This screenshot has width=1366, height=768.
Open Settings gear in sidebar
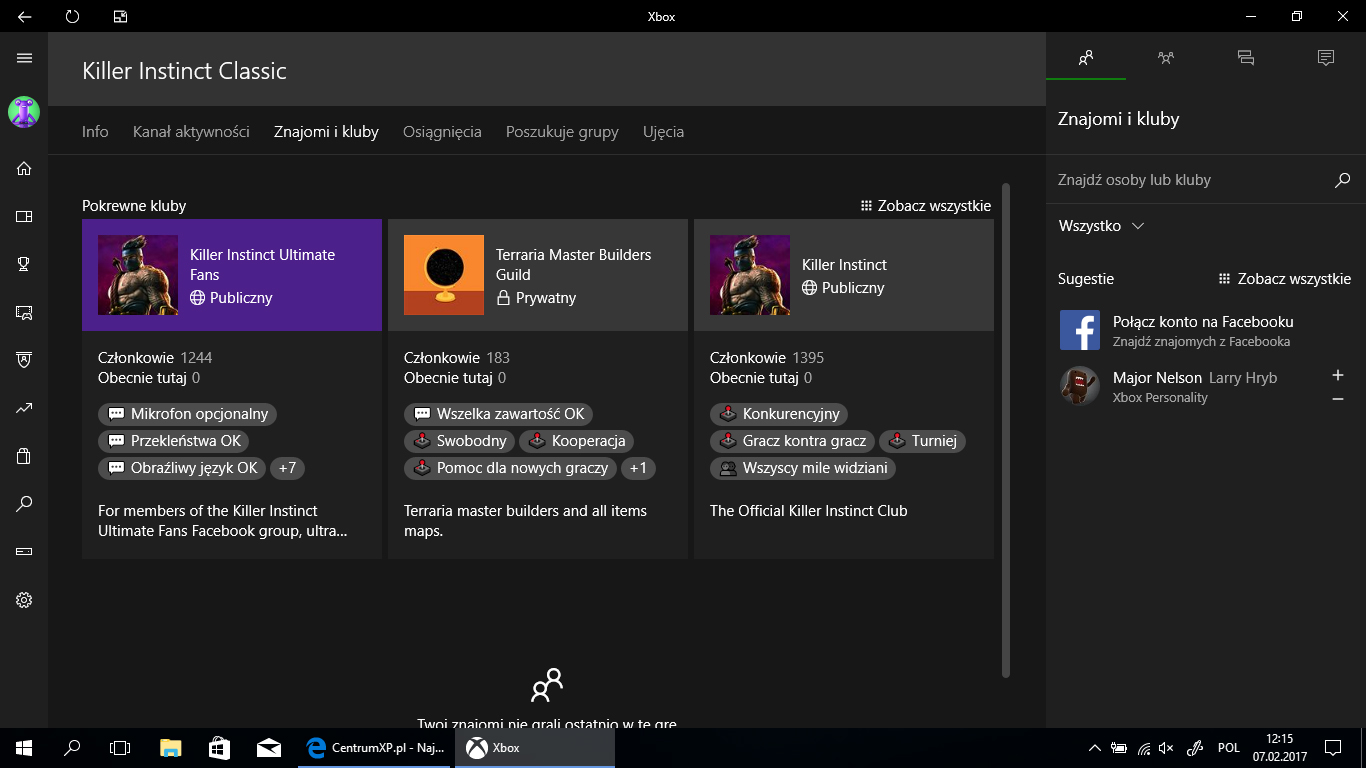24,600
